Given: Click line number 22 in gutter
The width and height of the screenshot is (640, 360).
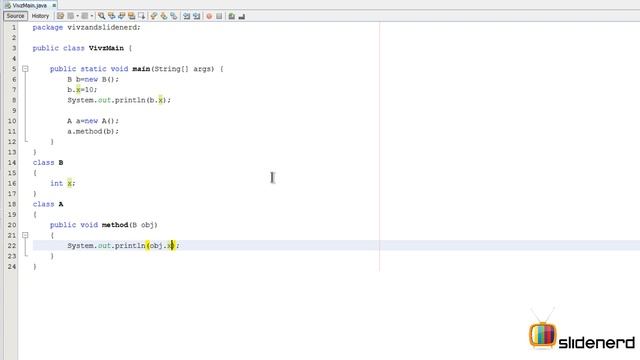Looking at the screenshot, I should pyautogui.click(x=12, y=246).
